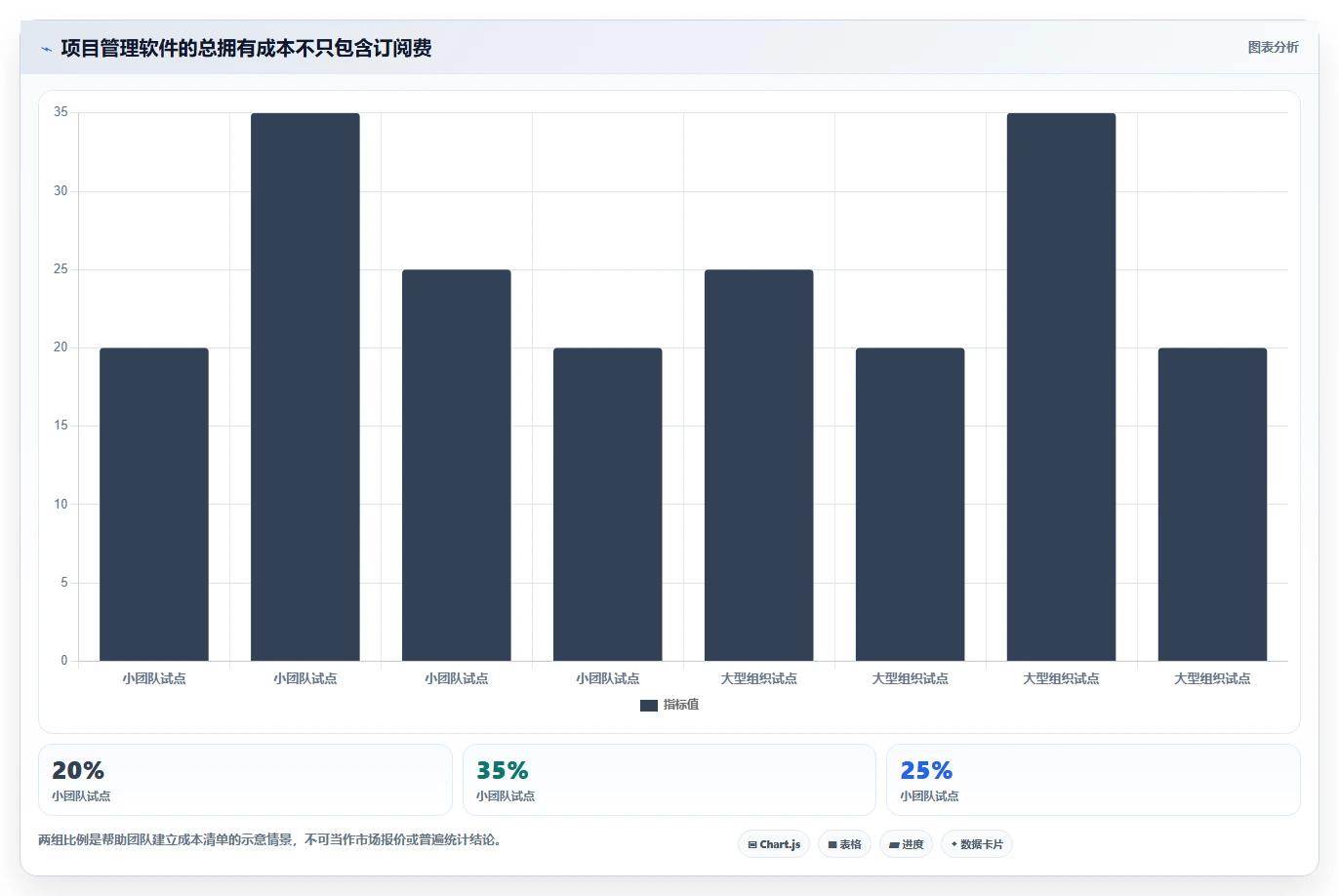Image resolution: width=1339 pixels, height=896 pixels.
Task: Open the 25% 小团队试点 stat card
Action: click(x=1093, y=780)
